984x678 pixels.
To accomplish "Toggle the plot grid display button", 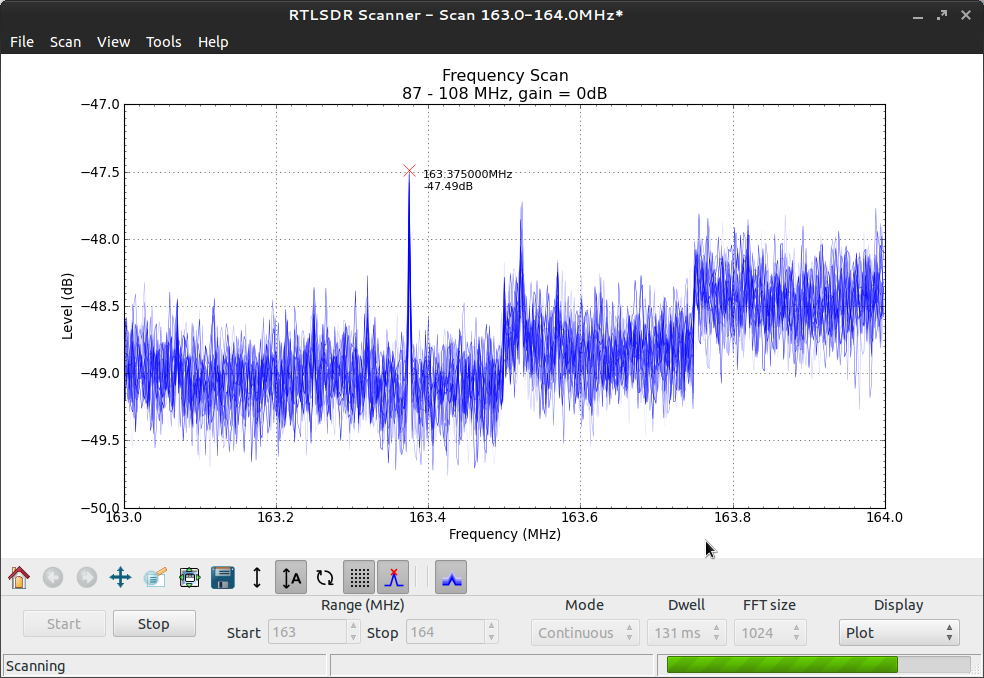I will [360, 577].
